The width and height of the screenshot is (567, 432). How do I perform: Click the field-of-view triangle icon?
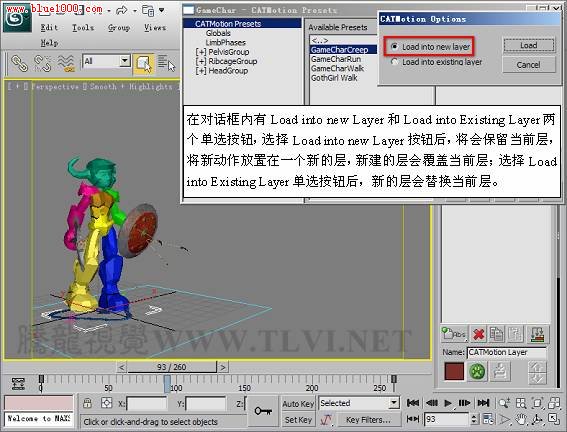504,419
